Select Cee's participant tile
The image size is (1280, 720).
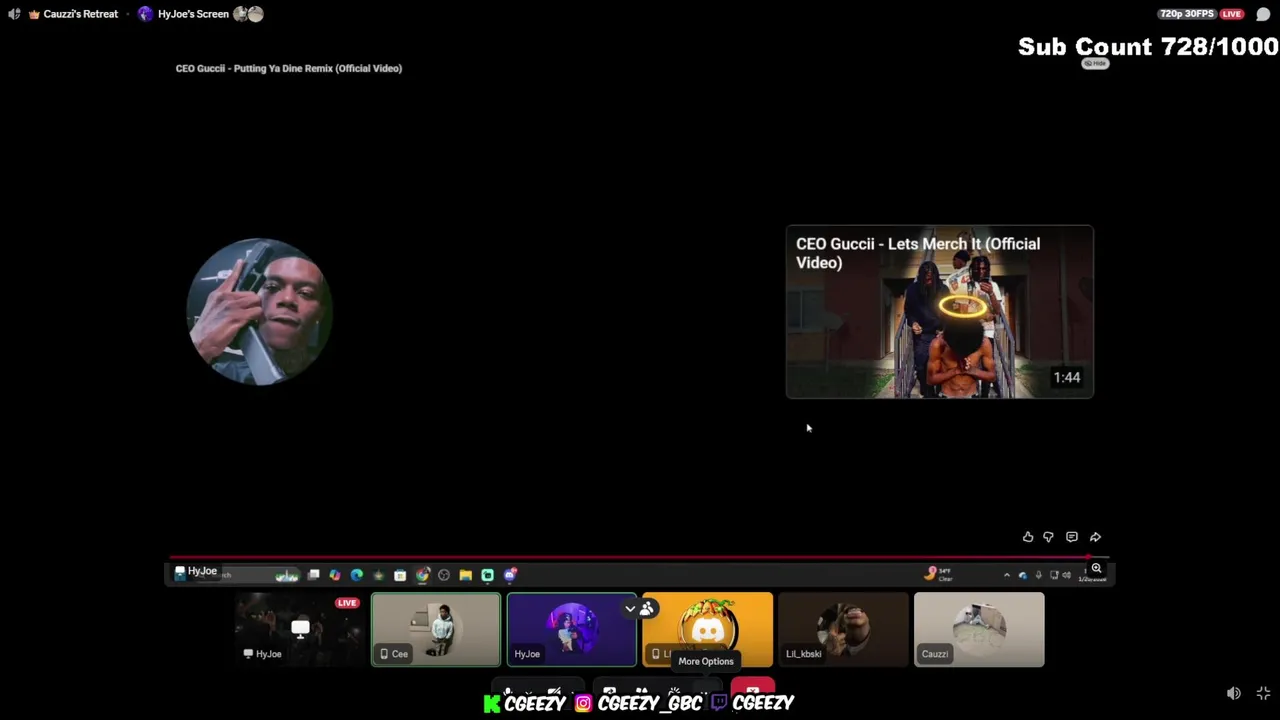coord(436,629)
